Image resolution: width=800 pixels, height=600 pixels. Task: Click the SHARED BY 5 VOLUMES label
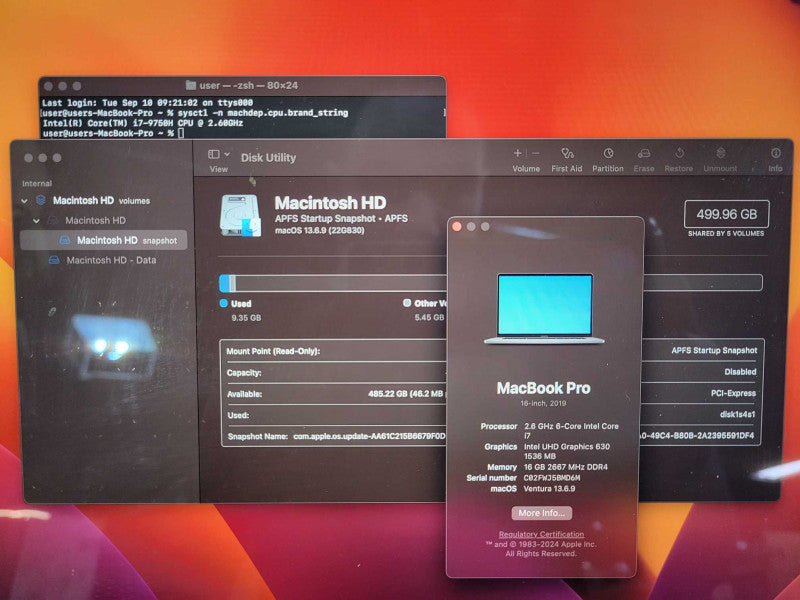726,234
